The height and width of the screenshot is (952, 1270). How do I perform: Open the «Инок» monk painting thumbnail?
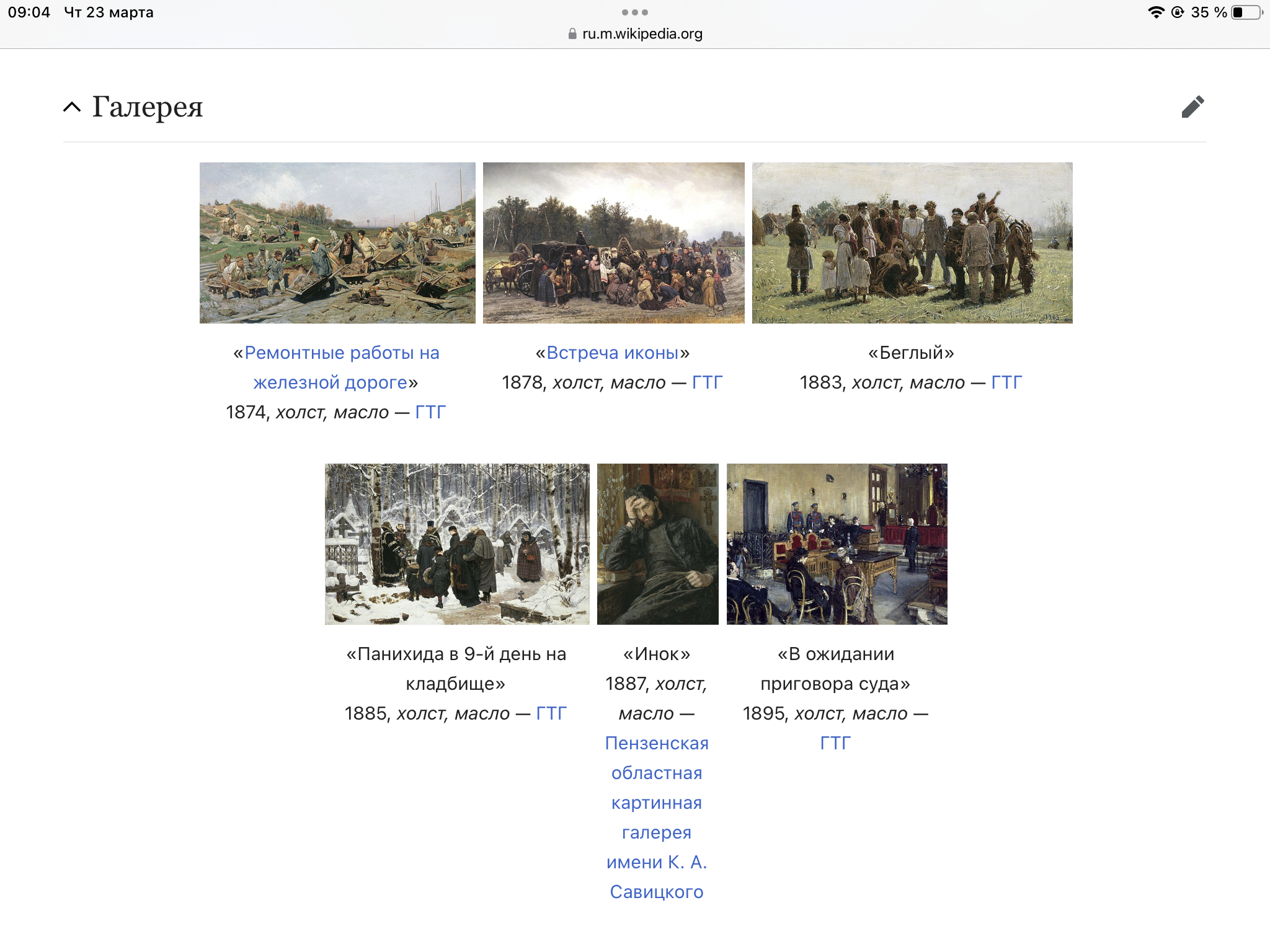(x=658, y=544)
